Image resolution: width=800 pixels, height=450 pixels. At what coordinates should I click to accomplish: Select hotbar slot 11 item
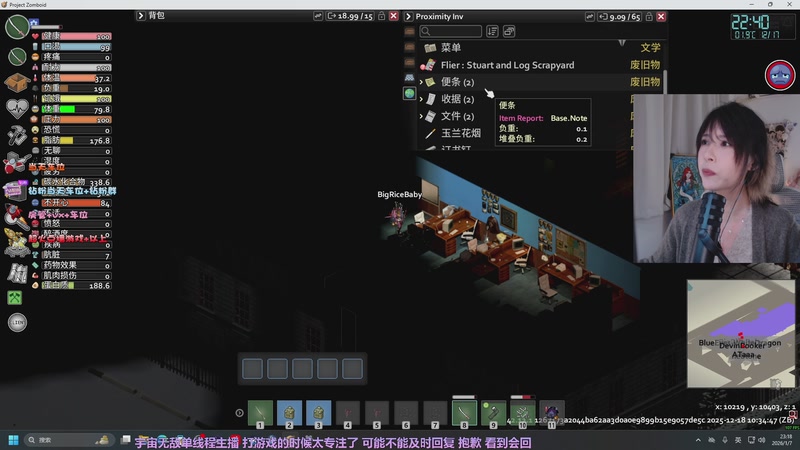click(552, 413)
